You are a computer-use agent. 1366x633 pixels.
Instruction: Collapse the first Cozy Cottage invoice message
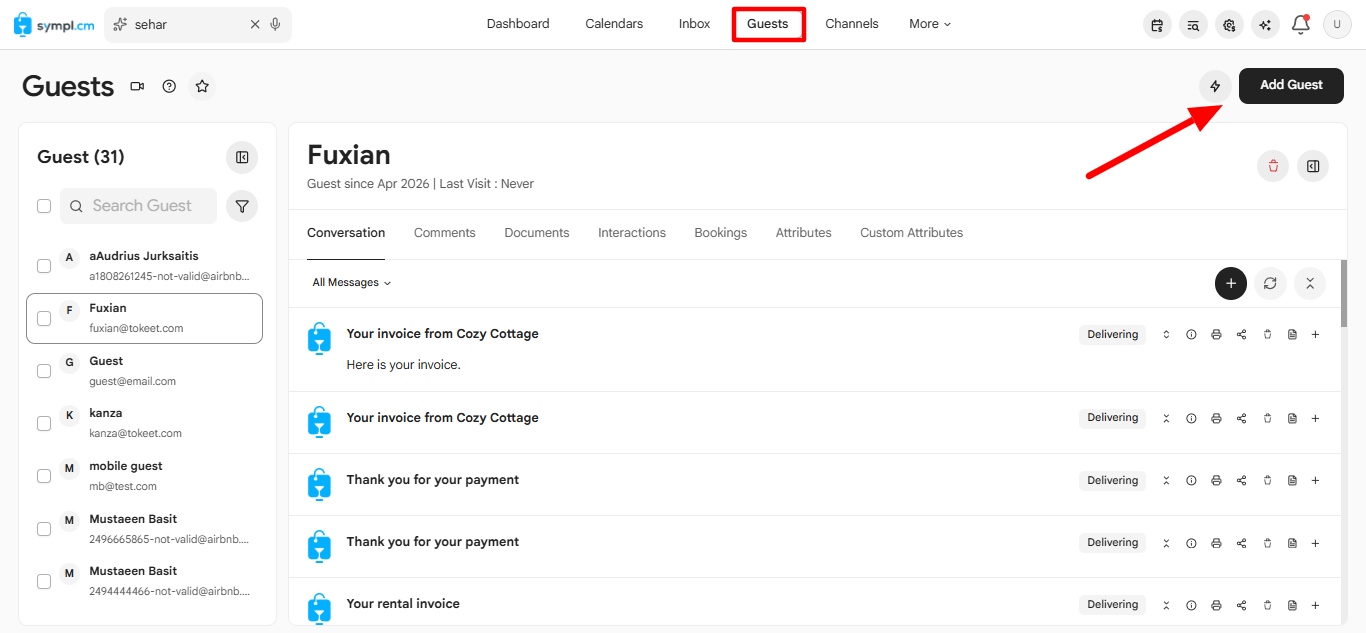tap(1166, 335)
